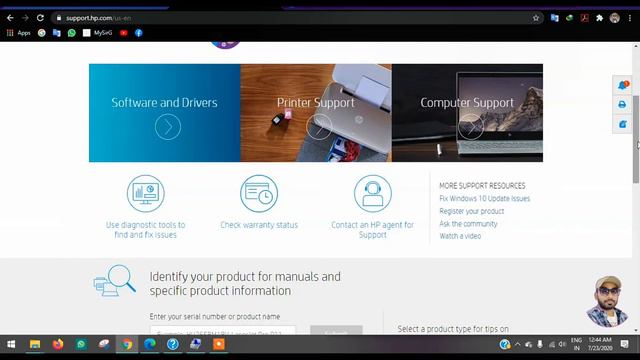Open the WhatsApp bookmark

(x=72, y=33)
